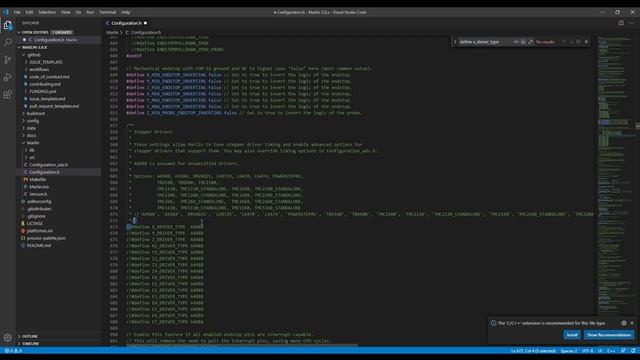Open the Help menu
Viewport: 640px width, 360px height.
[x=126, y=12]
